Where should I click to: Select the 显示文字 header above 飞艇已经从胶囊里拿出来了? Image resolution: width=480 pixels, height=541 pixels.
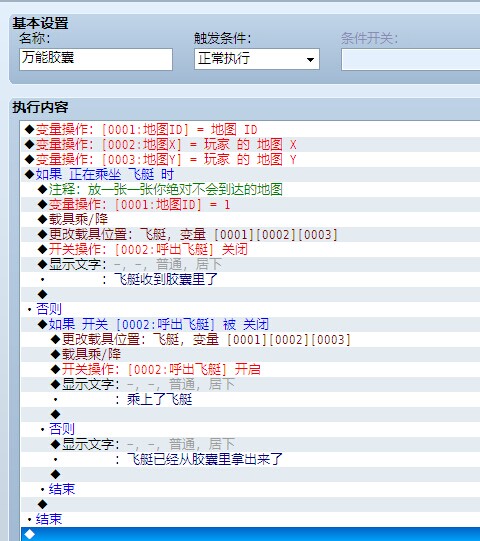250,444
